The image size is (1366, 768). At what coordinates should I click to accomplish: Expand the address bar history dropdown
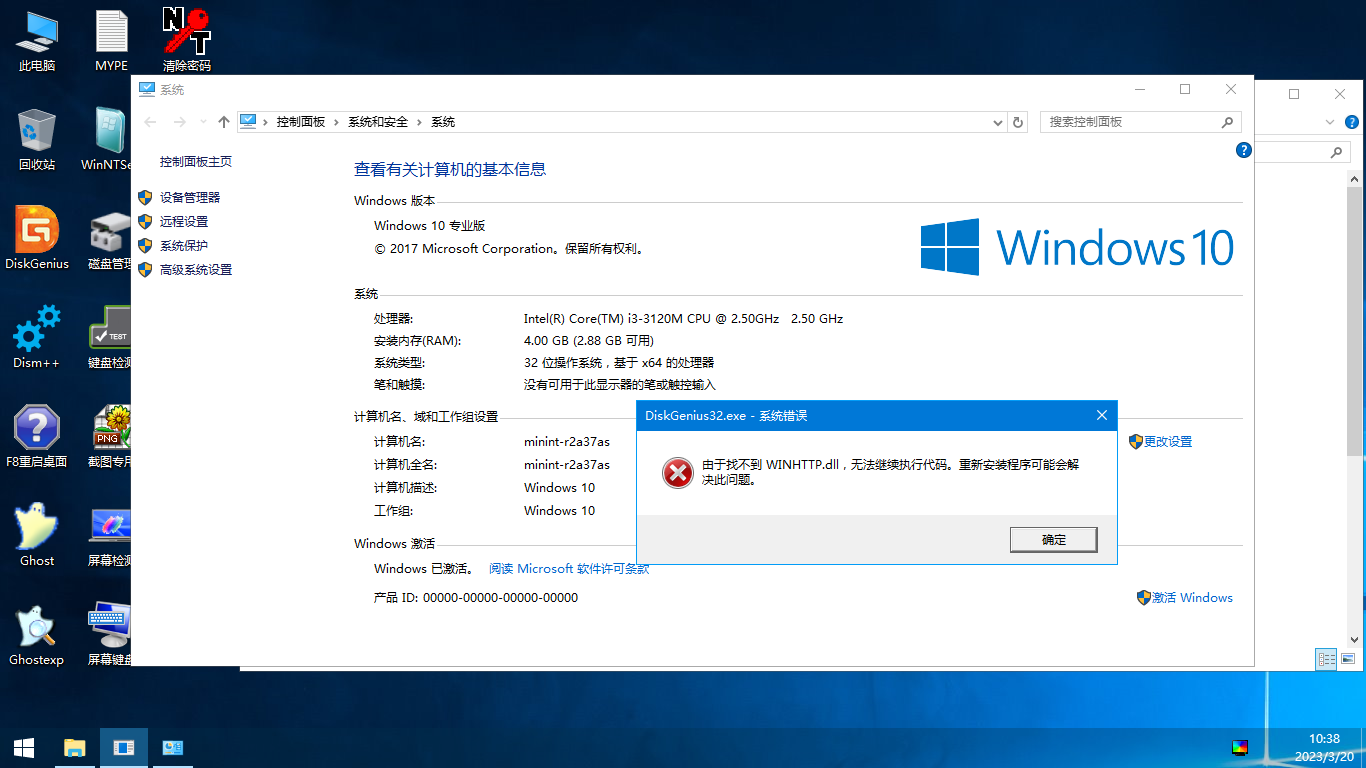(998, 122)
